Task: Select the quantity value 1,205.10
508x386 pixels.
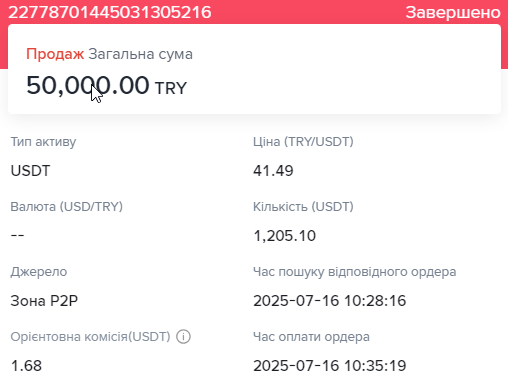Action: pos(285,236)
